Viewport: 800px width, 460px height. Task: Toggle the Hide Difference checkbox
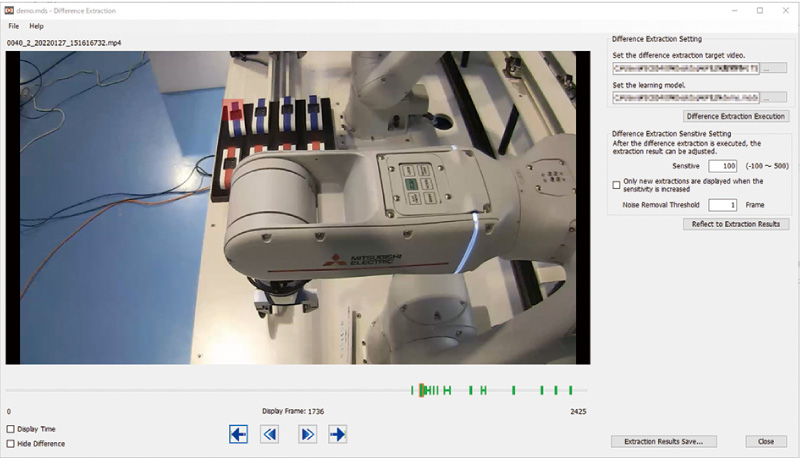(x=11, y=443)
